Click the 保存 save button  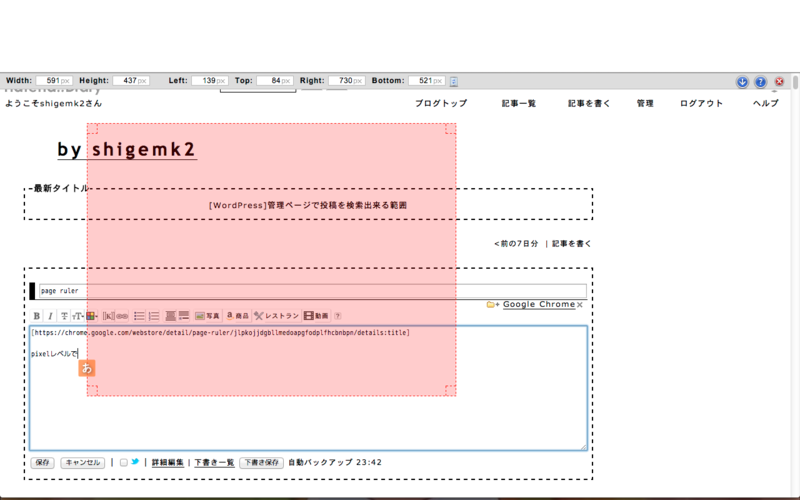pyautogui.click(x=42, y=463)
